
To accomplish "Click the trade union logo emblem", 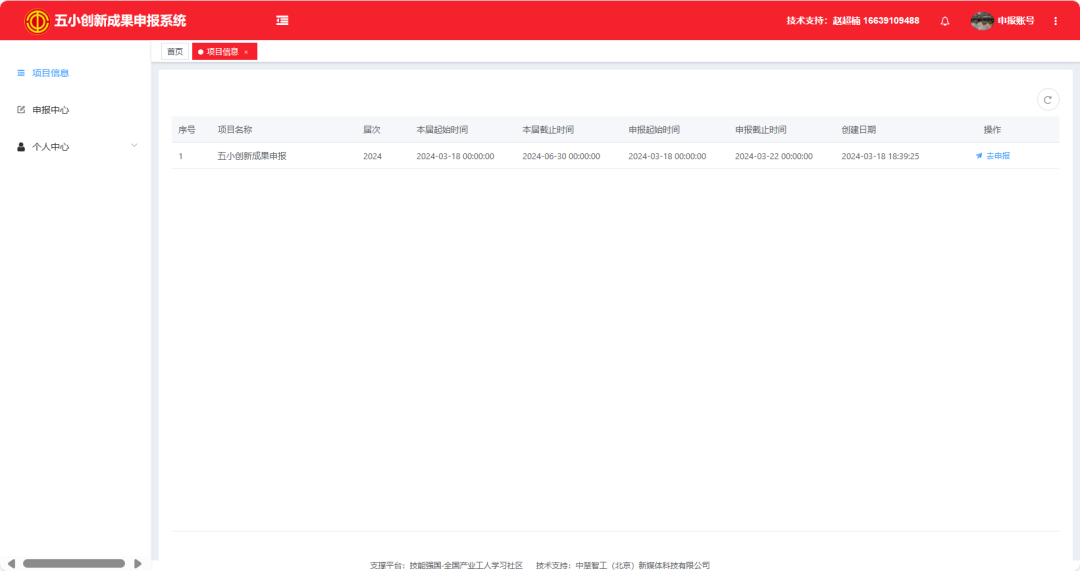I will [37, 21].
